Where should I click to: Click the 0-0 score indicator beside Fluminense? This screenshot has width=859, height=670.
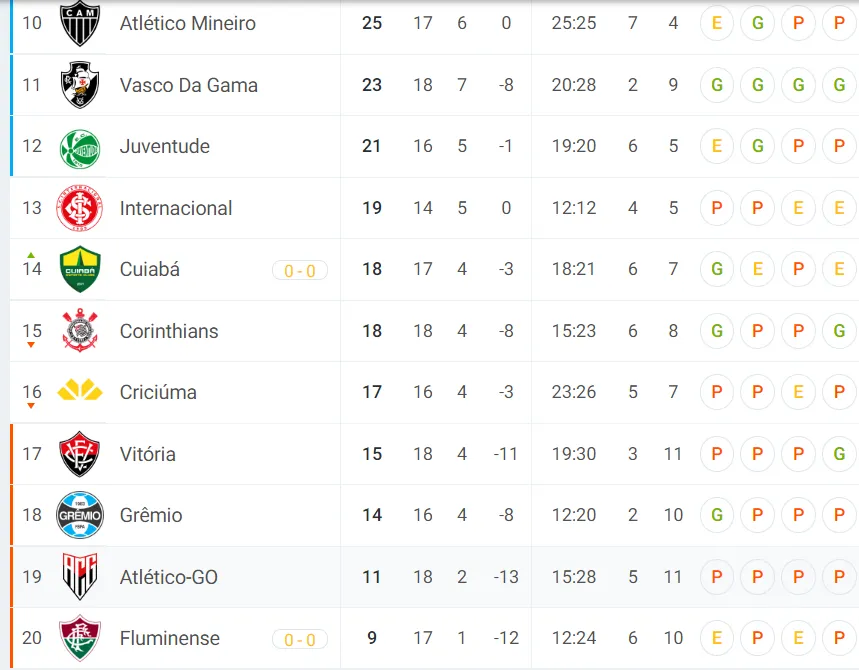(x=300, y=638)
